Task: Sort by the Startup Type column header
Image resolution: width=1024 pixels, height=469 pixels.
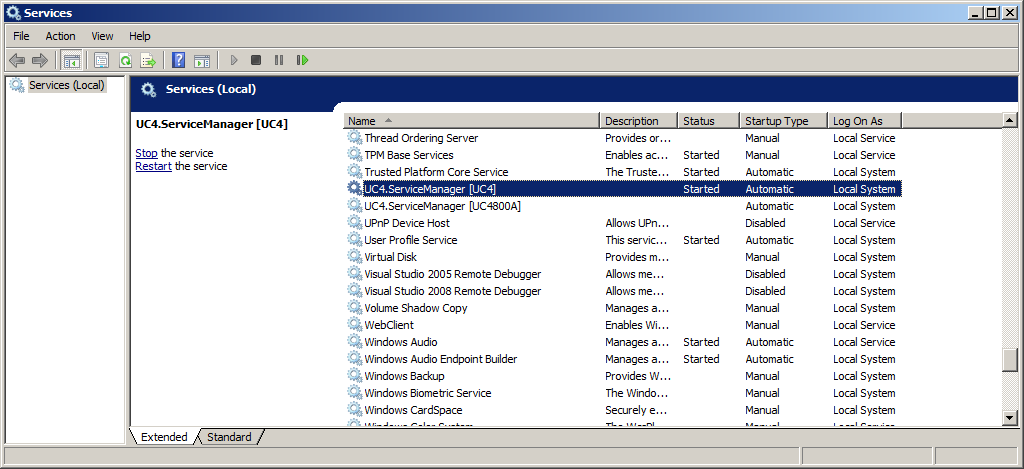Action: tap(784, 121)
